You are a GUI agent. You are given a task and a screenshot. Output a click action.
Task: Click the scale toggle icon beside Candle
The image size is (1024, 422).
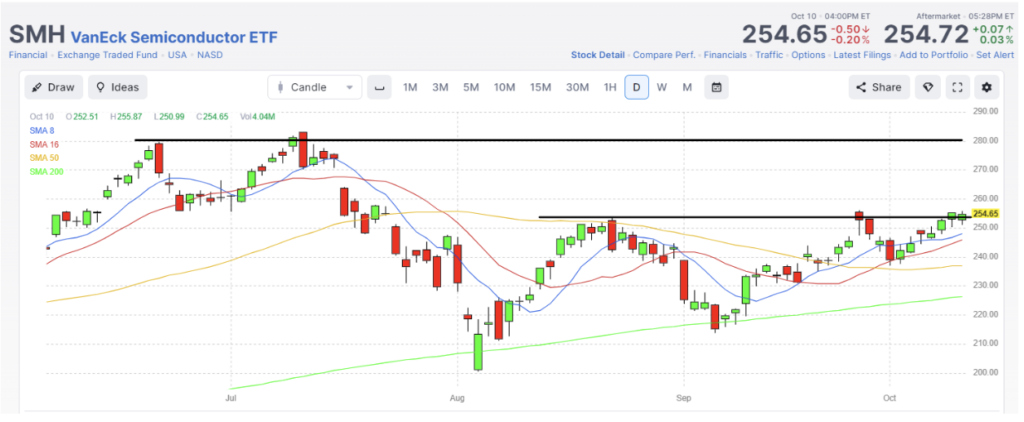(x=379, y=87)
